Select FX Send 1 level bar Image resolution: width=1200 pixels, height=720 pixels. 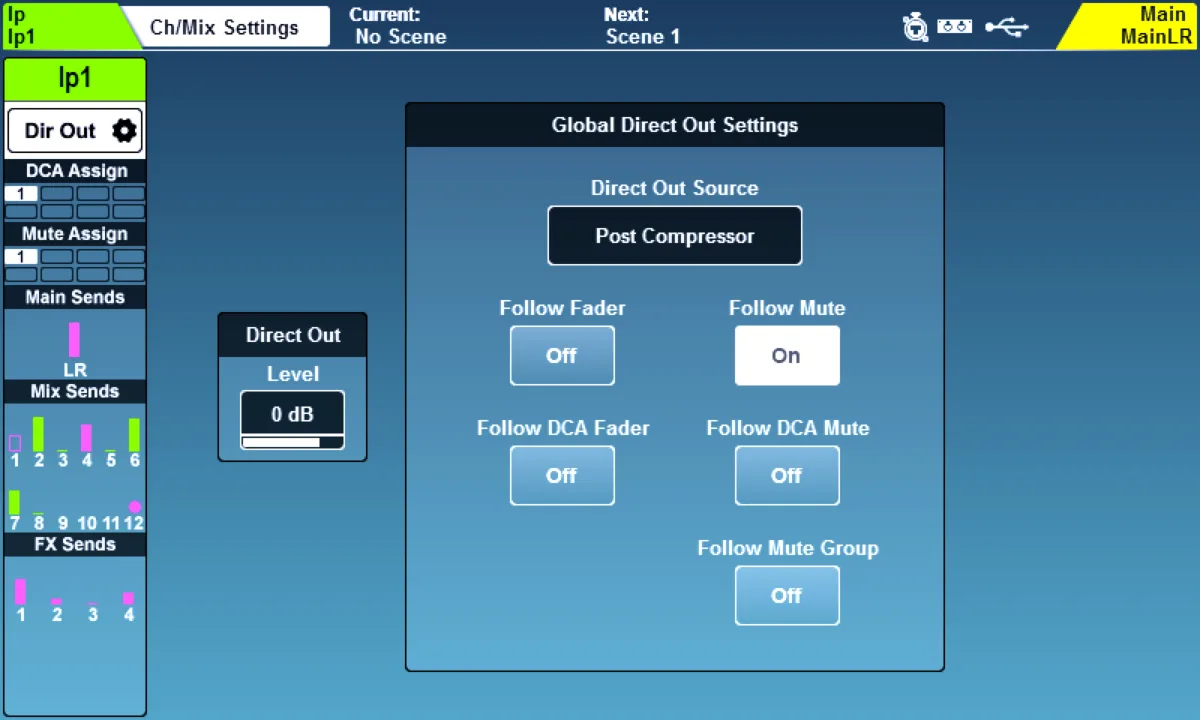point(20,591)
